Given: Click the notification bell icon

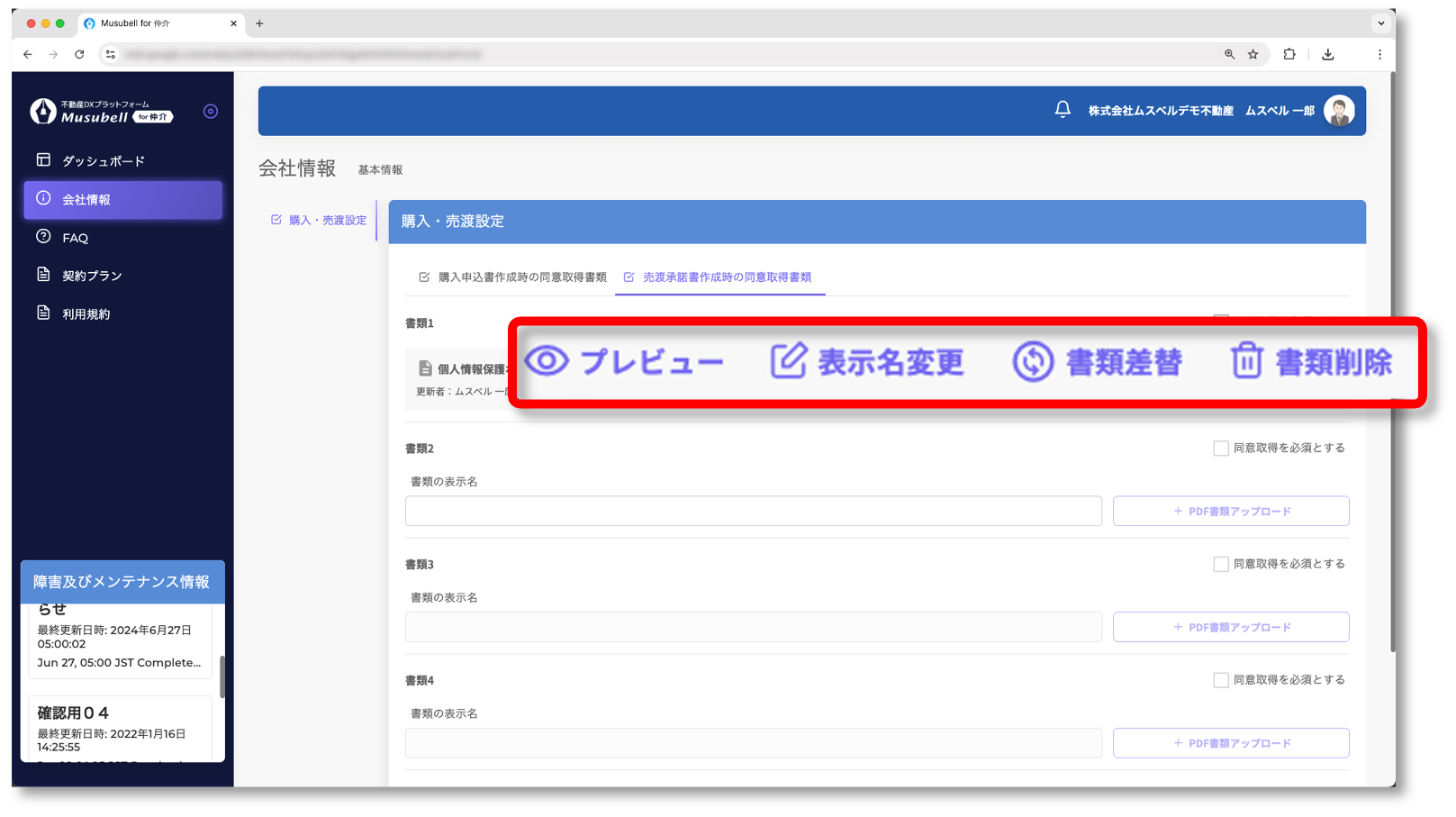Looking at the screenshot, I should 1063,110.
